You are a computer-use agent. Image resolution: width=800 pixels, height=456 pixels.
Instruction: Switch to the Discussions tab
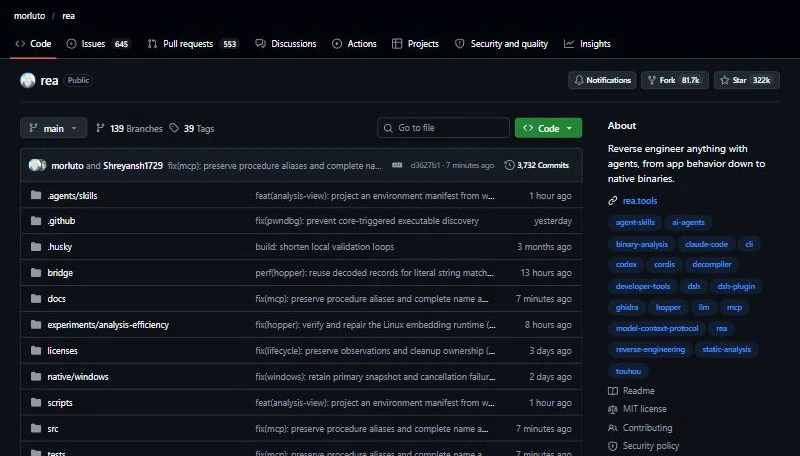point(286,44)
